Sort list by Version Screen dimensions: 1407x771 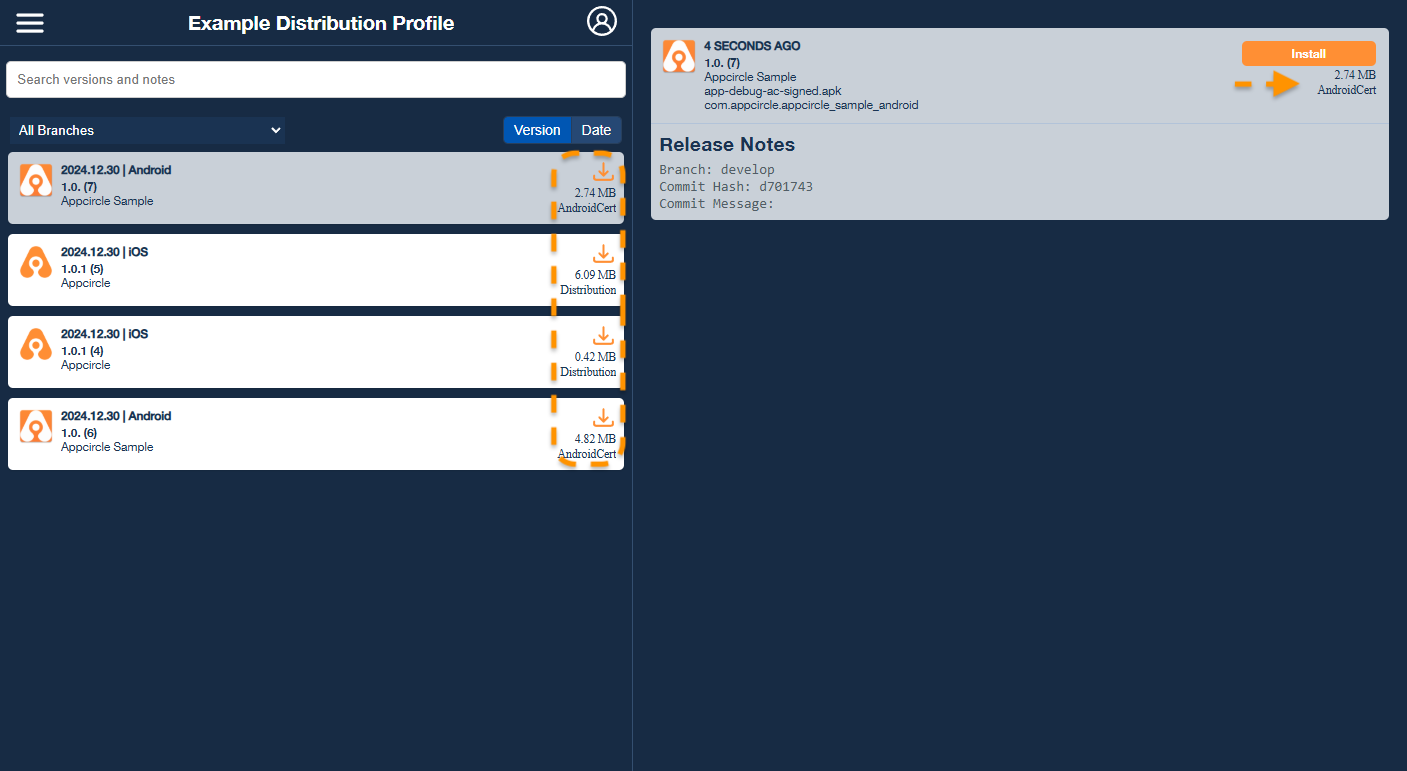(x=537, y=130)
